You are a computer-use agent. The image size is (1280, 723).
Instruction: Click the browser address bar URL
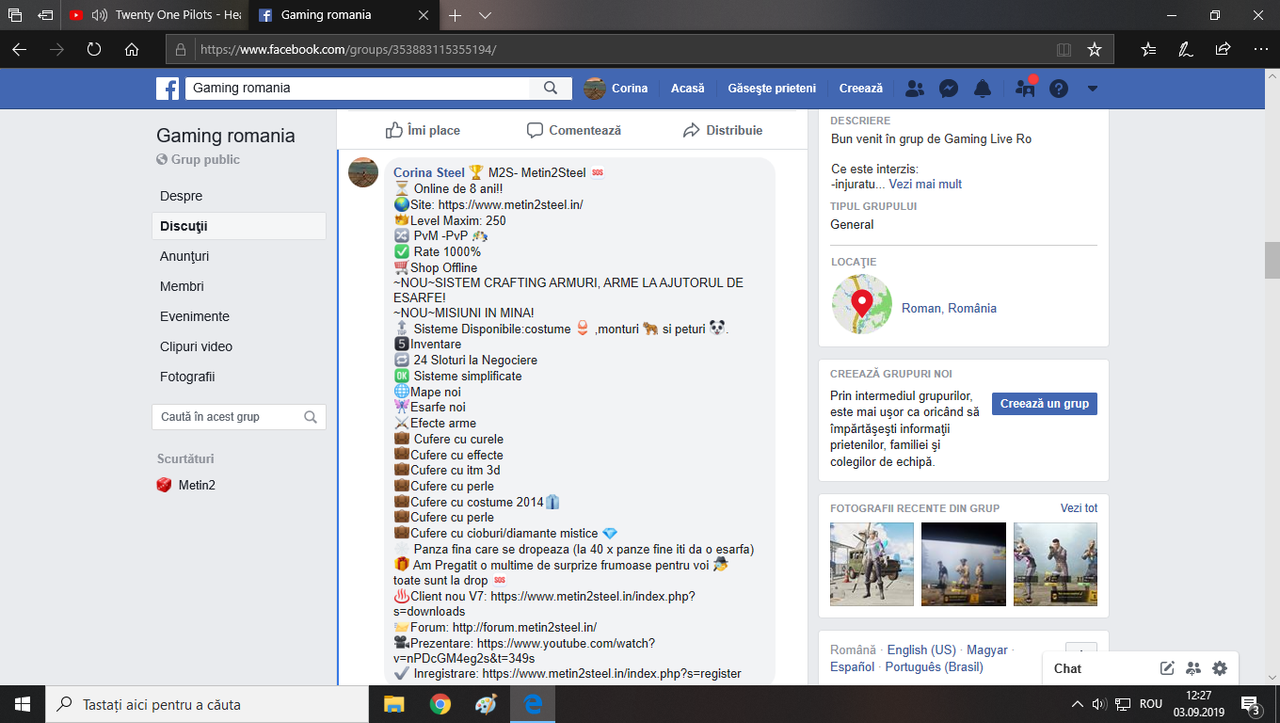[348, 49]
